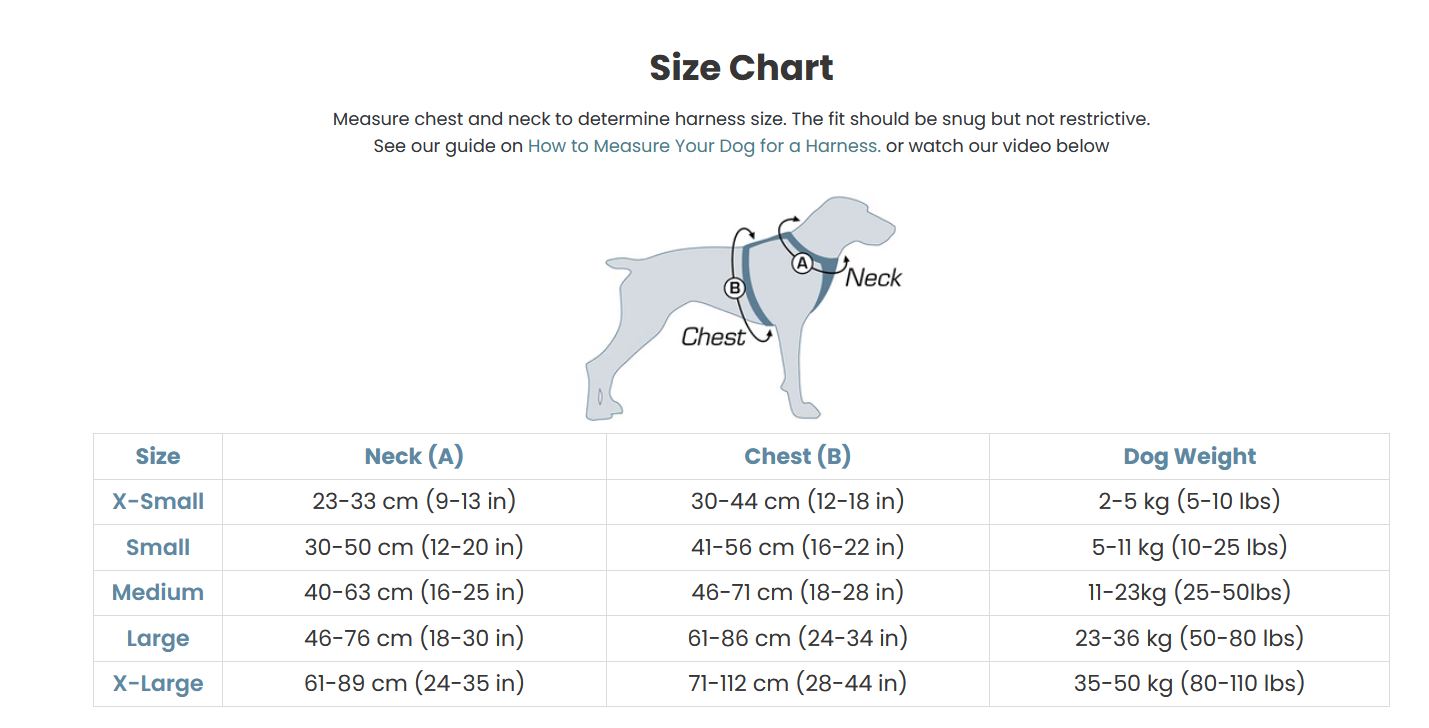
Task: Click the Small size row label
Action: point(158,548)
